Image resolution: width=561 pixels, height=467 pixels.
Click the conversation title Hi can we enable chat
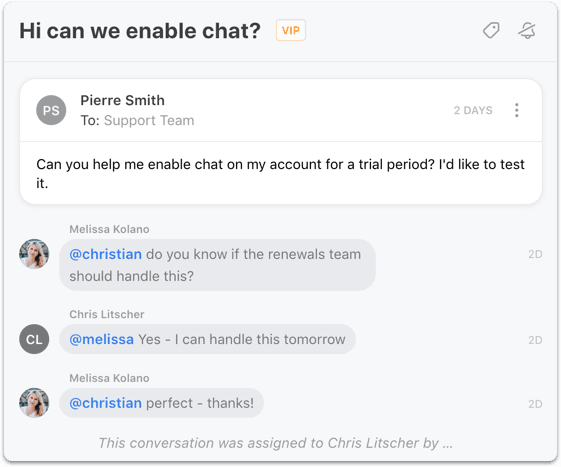pyautogui.click(x=140, y=30)
